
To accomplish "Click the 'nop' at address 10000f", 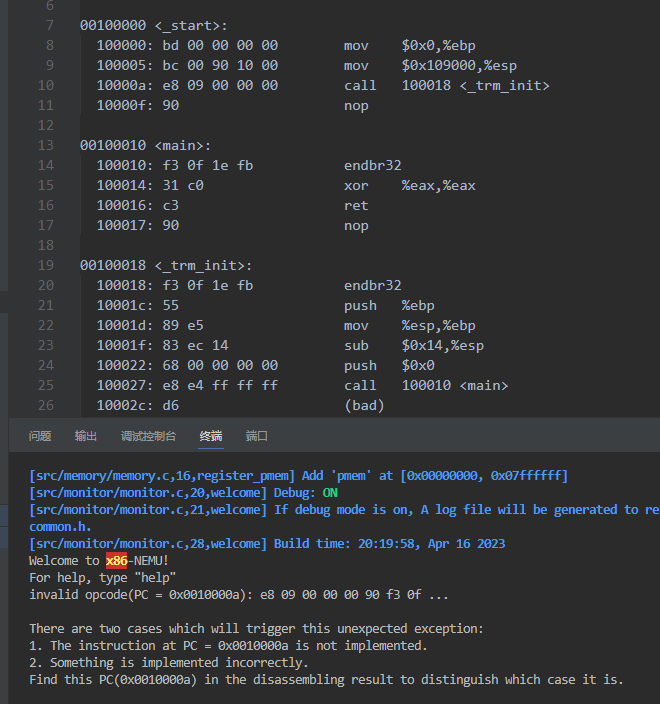I will [x=356, y=106].
